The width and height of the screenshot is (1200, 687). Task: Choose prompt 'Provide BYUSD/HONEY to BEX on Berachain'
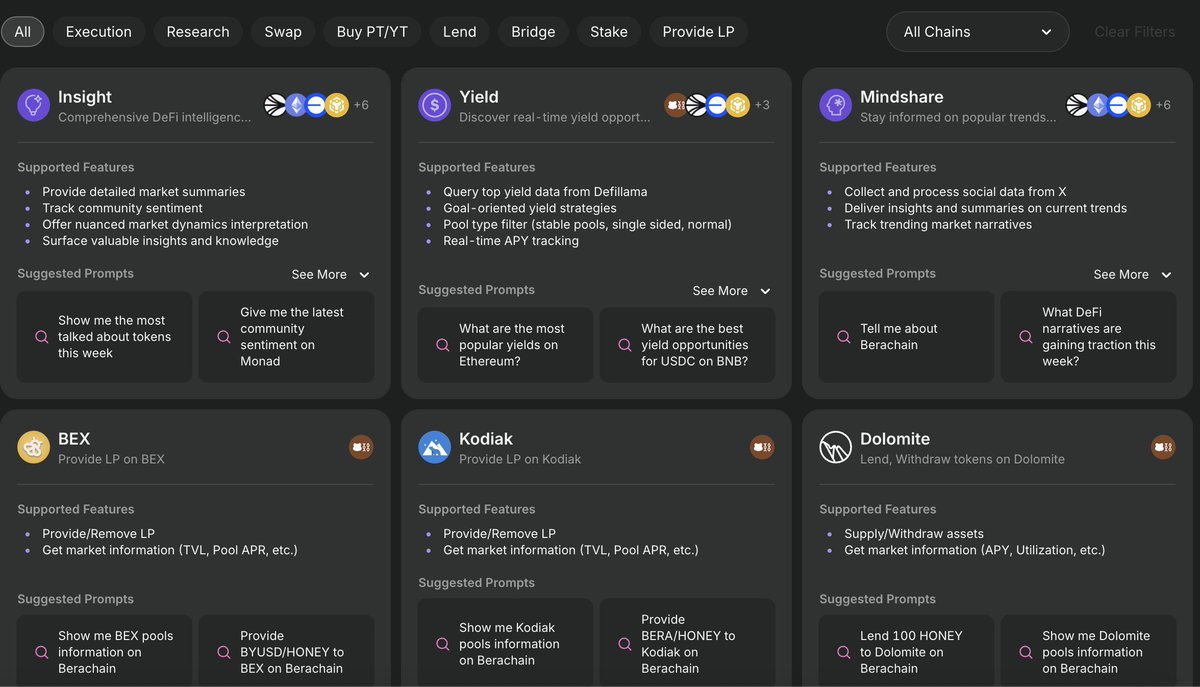tap(287, 651)
